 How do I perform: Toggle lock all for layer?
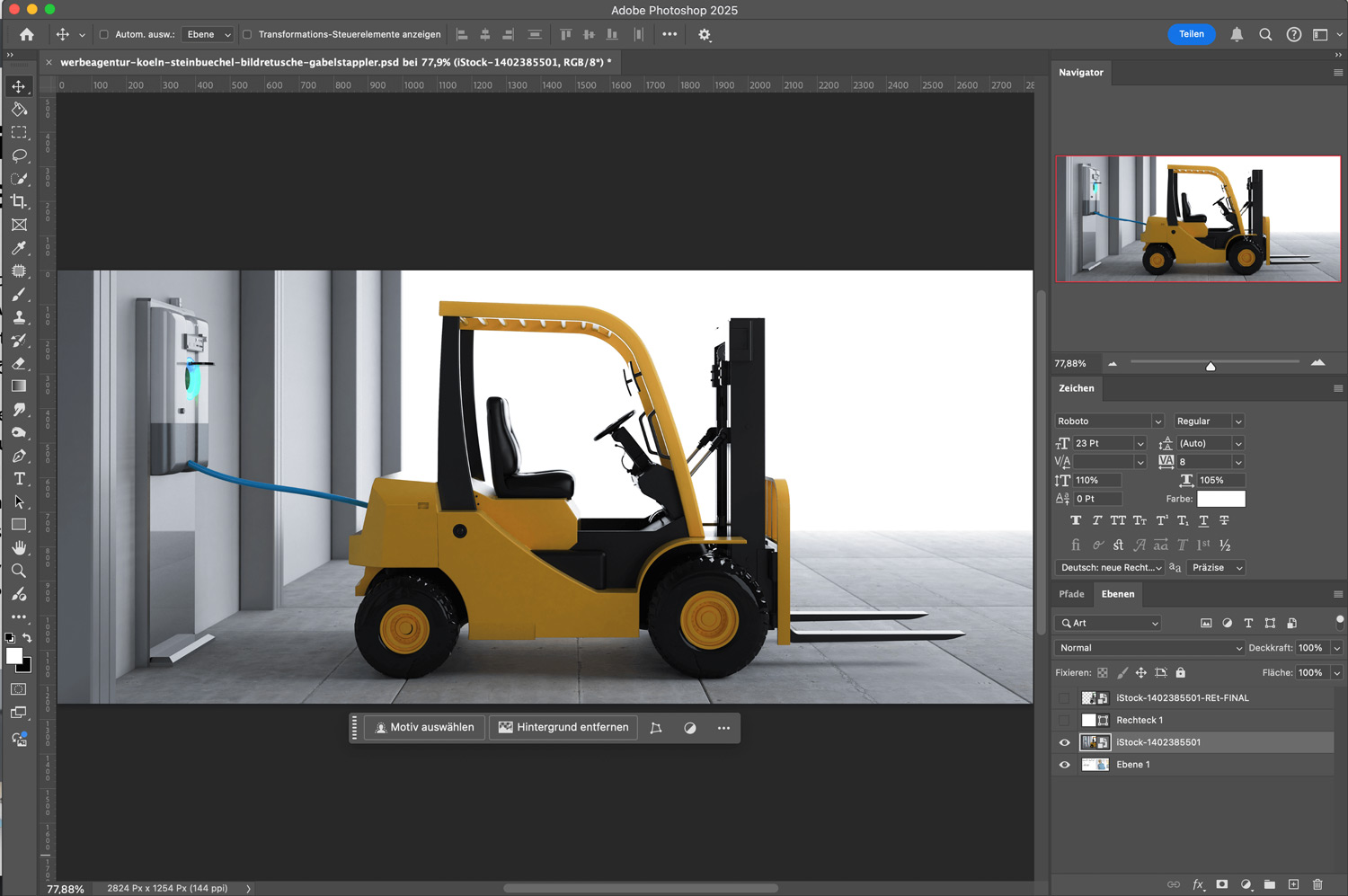pos(1181,672)
